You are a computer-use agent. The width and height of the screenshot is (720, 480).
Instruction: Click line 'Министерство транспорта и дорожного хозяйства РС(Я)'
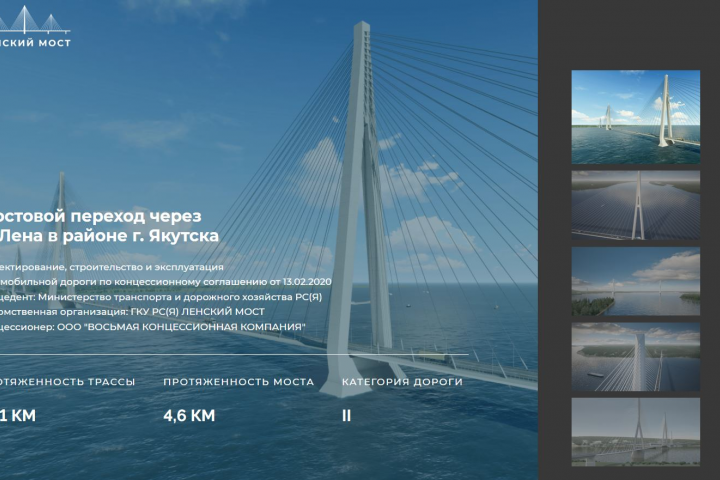161,297
